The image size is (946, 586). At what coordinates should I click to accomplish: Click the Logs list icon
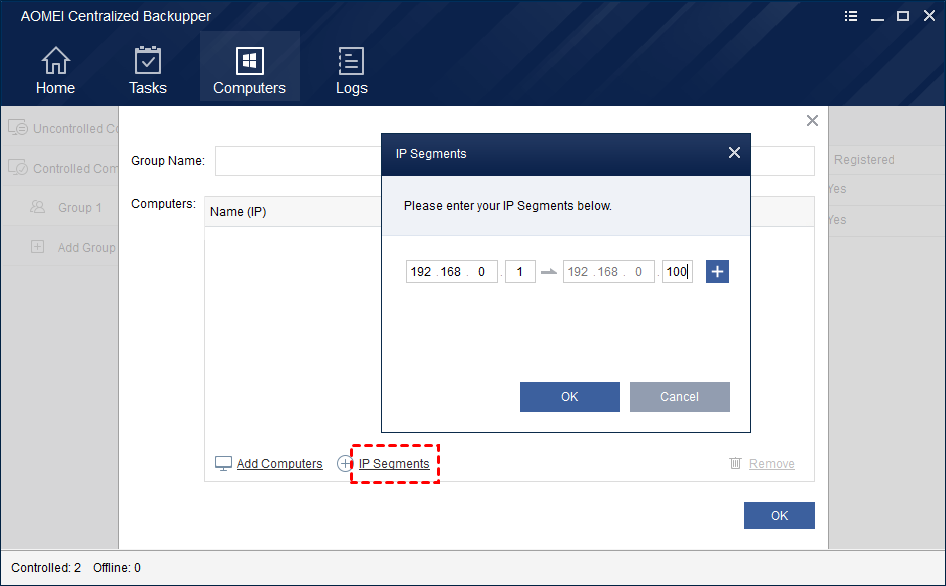pos(351,60)
